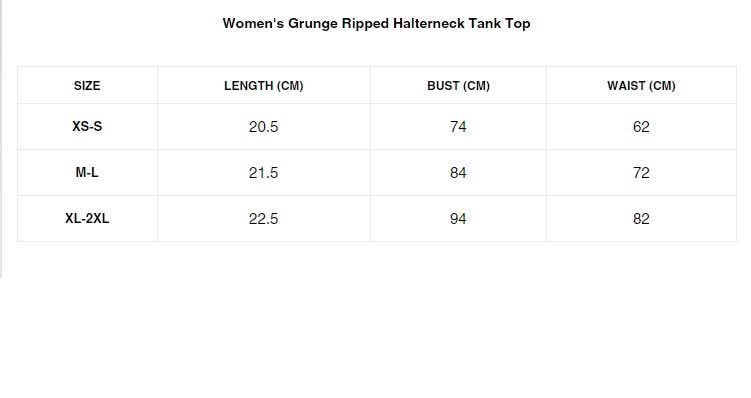
Task: Click the bust value 84
Action: (x=458, y=173)
